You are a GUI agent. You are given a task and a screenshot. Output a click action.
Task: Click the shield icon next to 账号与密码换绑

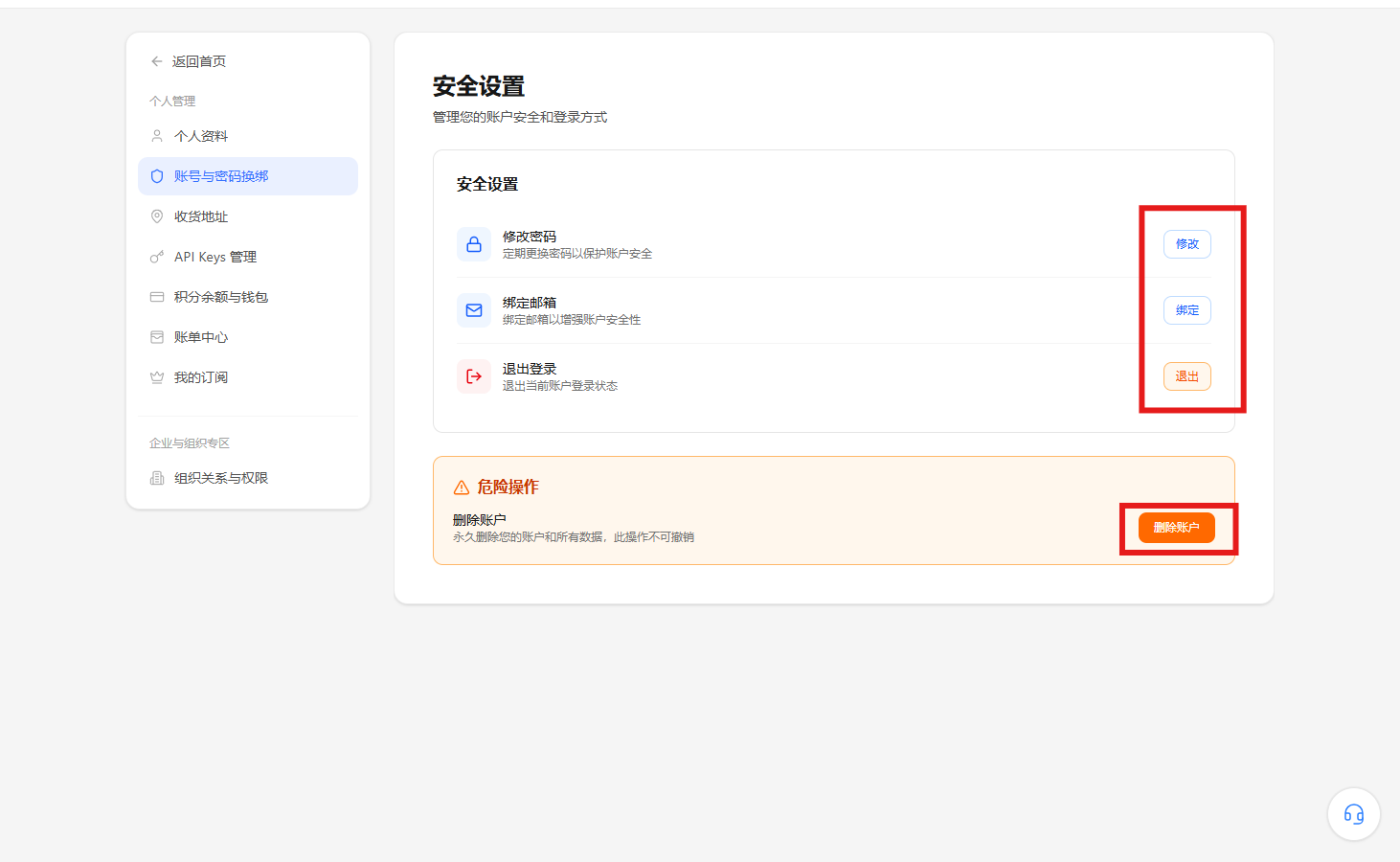point(157,176)
